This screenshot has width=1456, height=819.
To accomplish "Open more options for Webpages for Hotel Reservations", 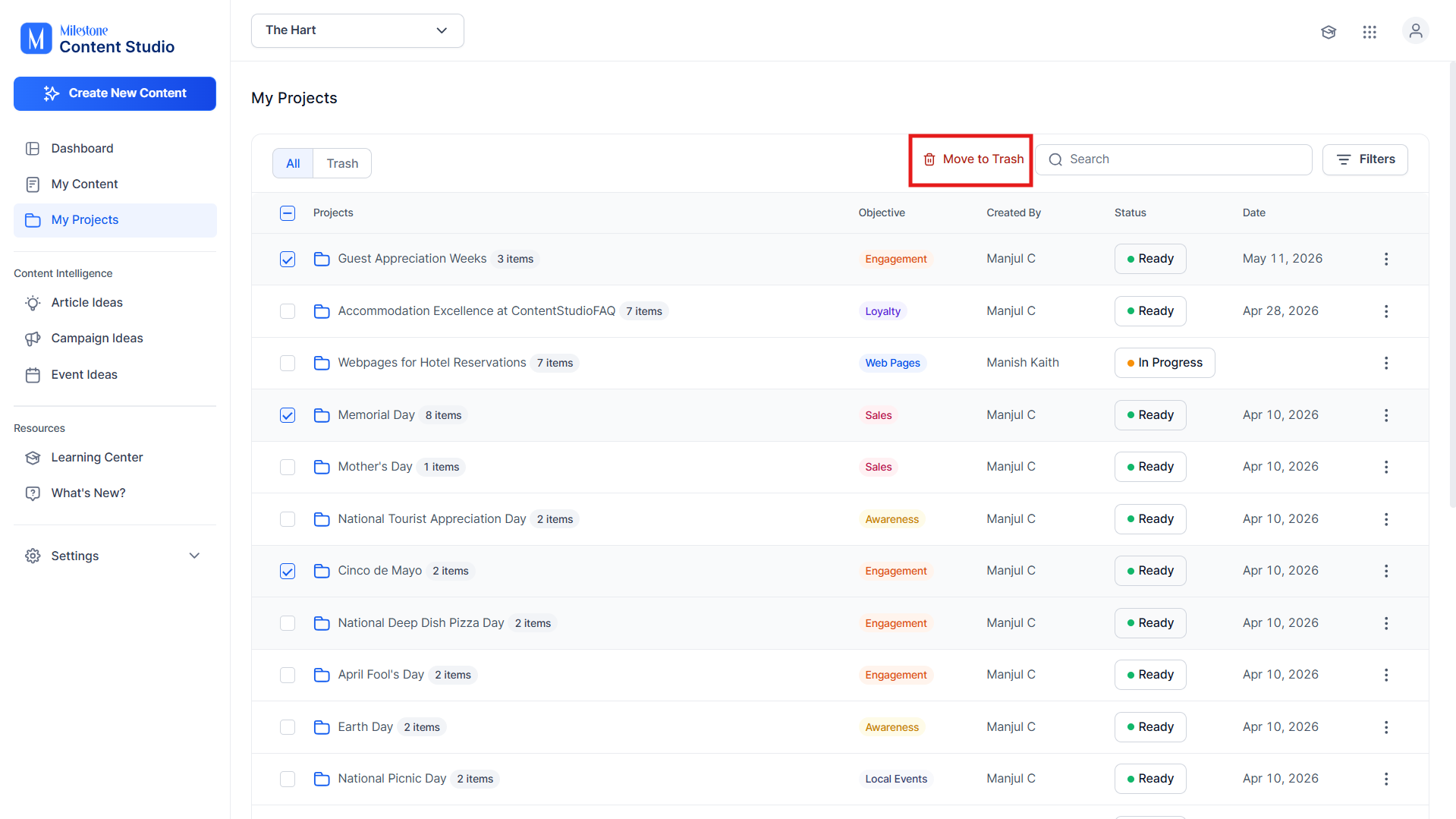I will [1386, 363].
